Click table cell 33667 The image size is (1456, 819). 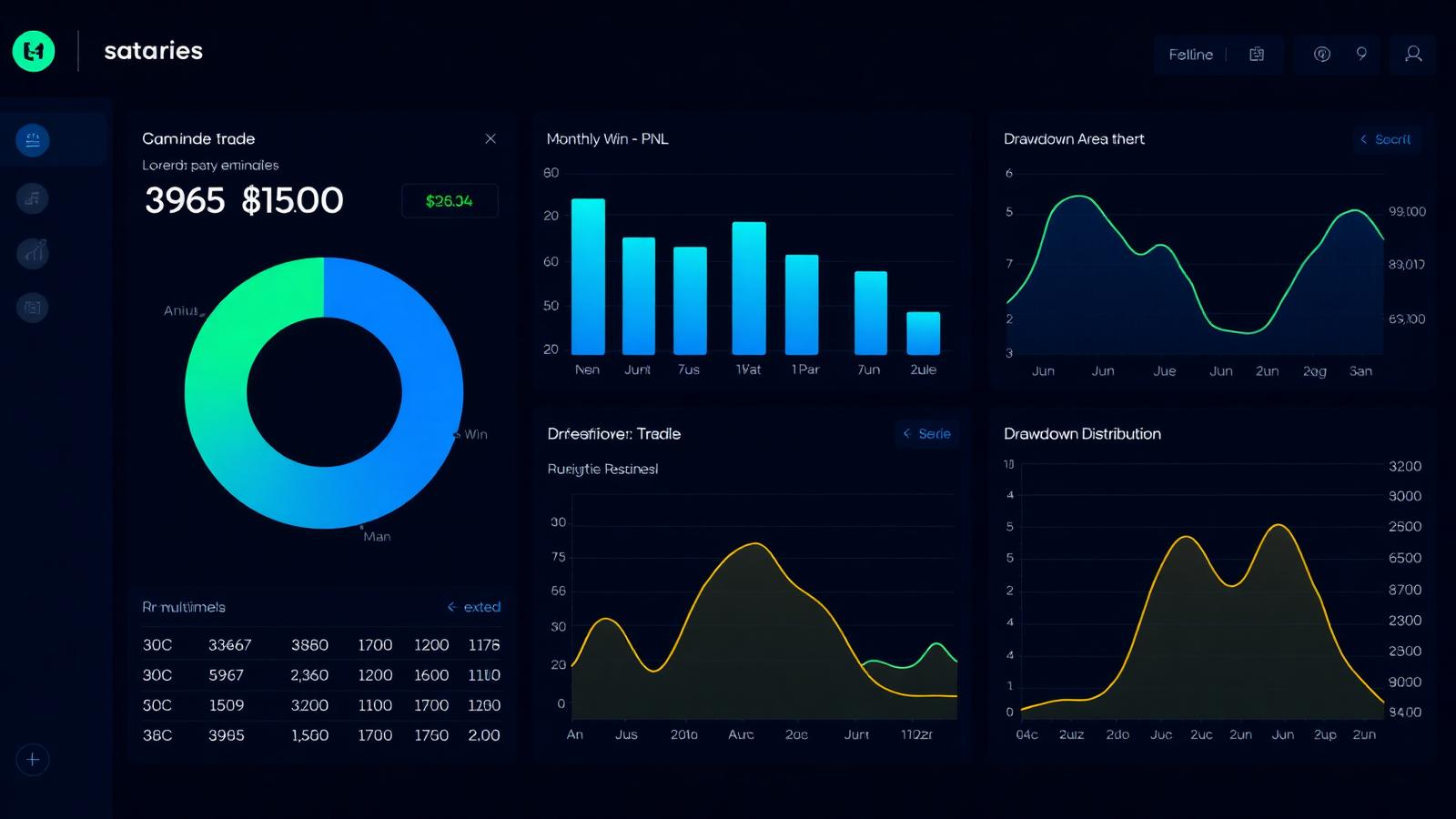coord(229,645)
